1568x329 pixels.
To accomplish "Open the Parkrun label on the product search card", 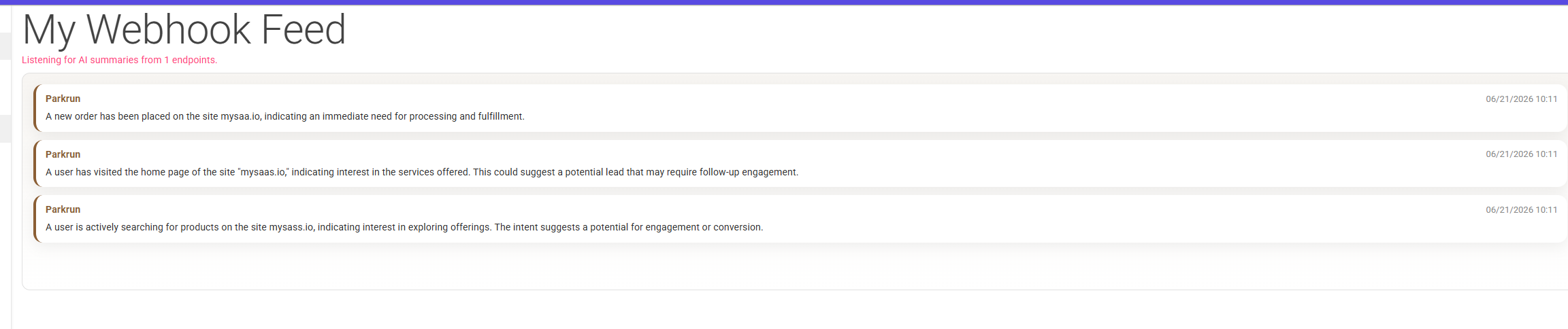I will tap(63, 209).
